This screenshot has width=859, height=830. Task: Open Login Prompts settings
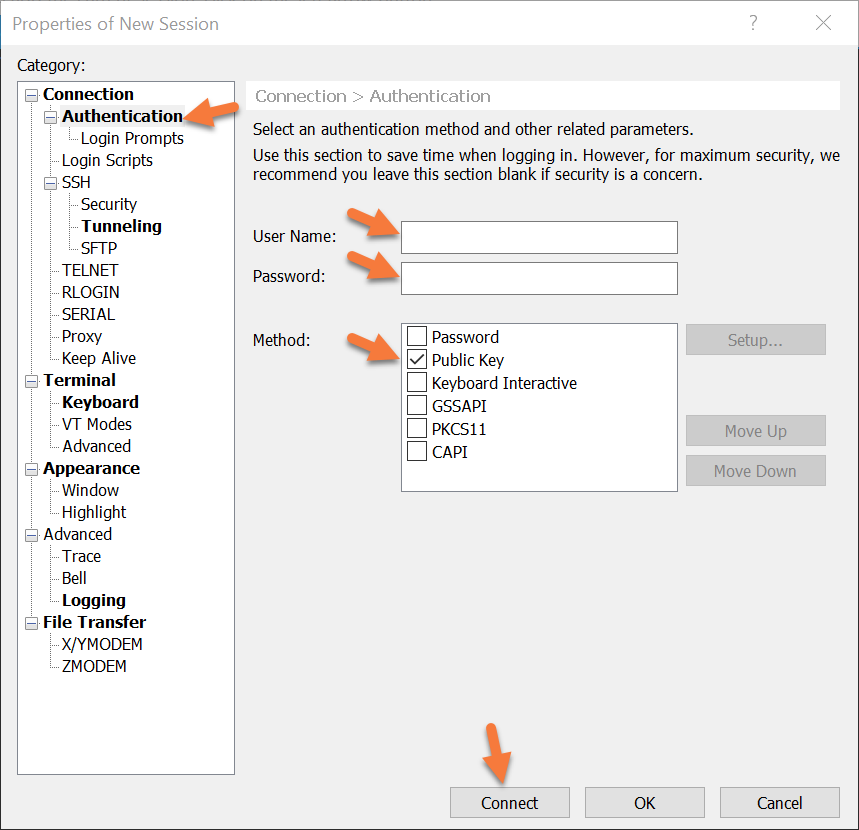pos(132,138)
